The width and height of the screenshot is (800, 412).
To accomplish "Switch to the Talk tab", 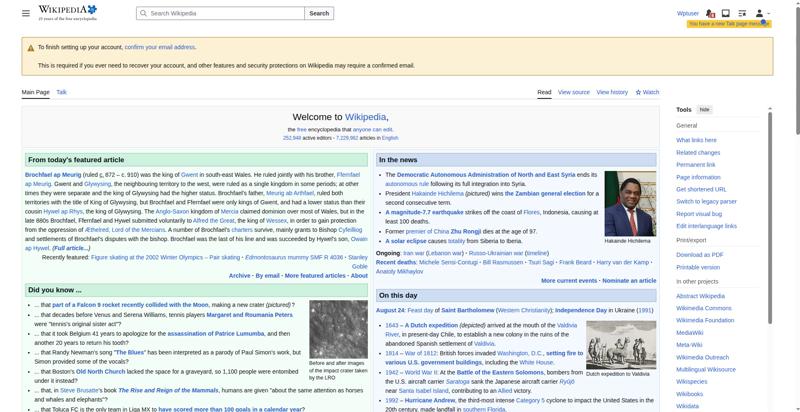I will [x=61, y=92].
